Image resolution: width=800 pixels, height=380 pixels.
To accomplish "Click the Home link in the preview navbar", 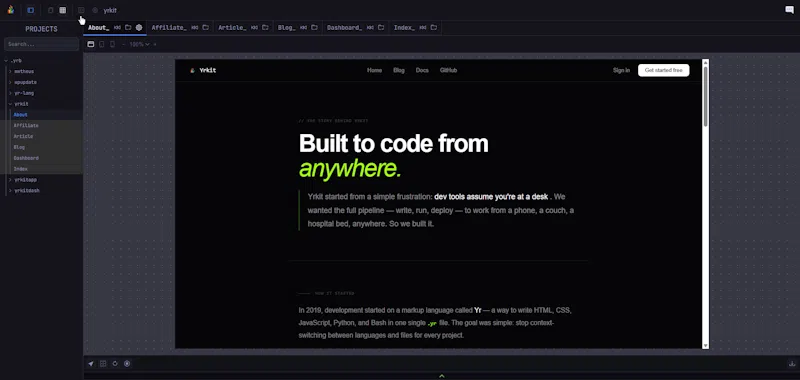I will pyautogui.click(x=374, y=70).
